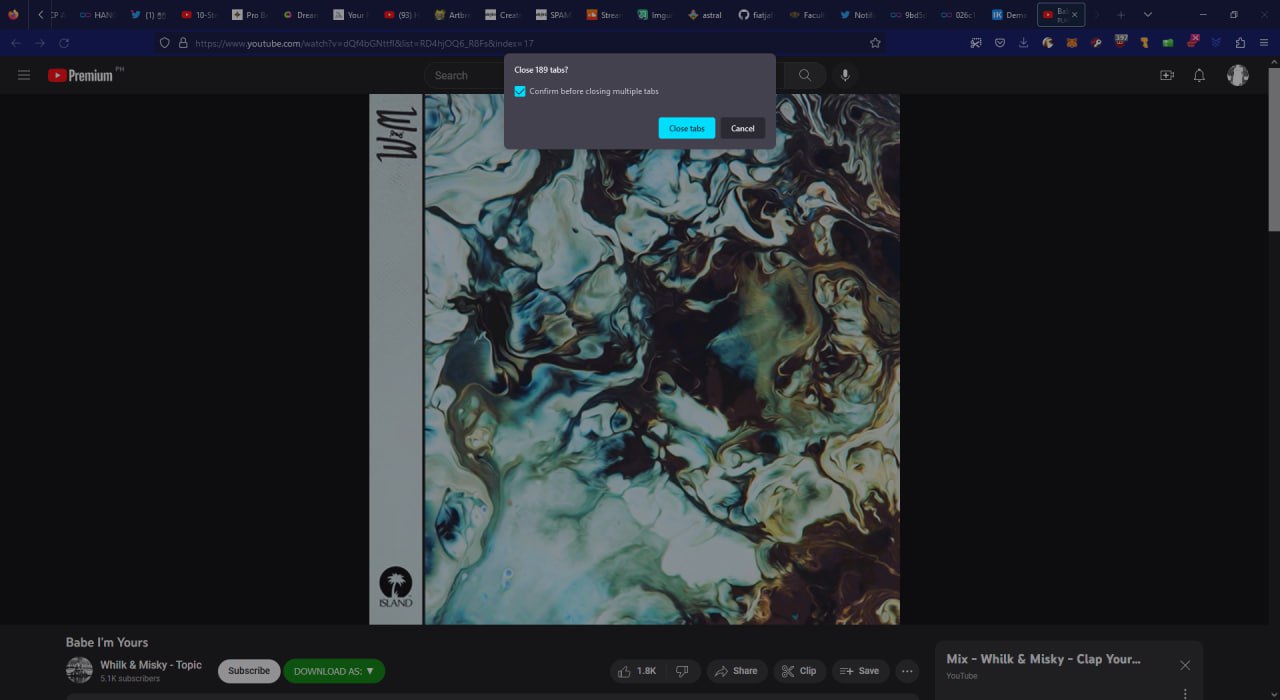1280x700 pixels.
Task: Open the Mix playlist three-dot menu
Action: tap(1185, 693)
